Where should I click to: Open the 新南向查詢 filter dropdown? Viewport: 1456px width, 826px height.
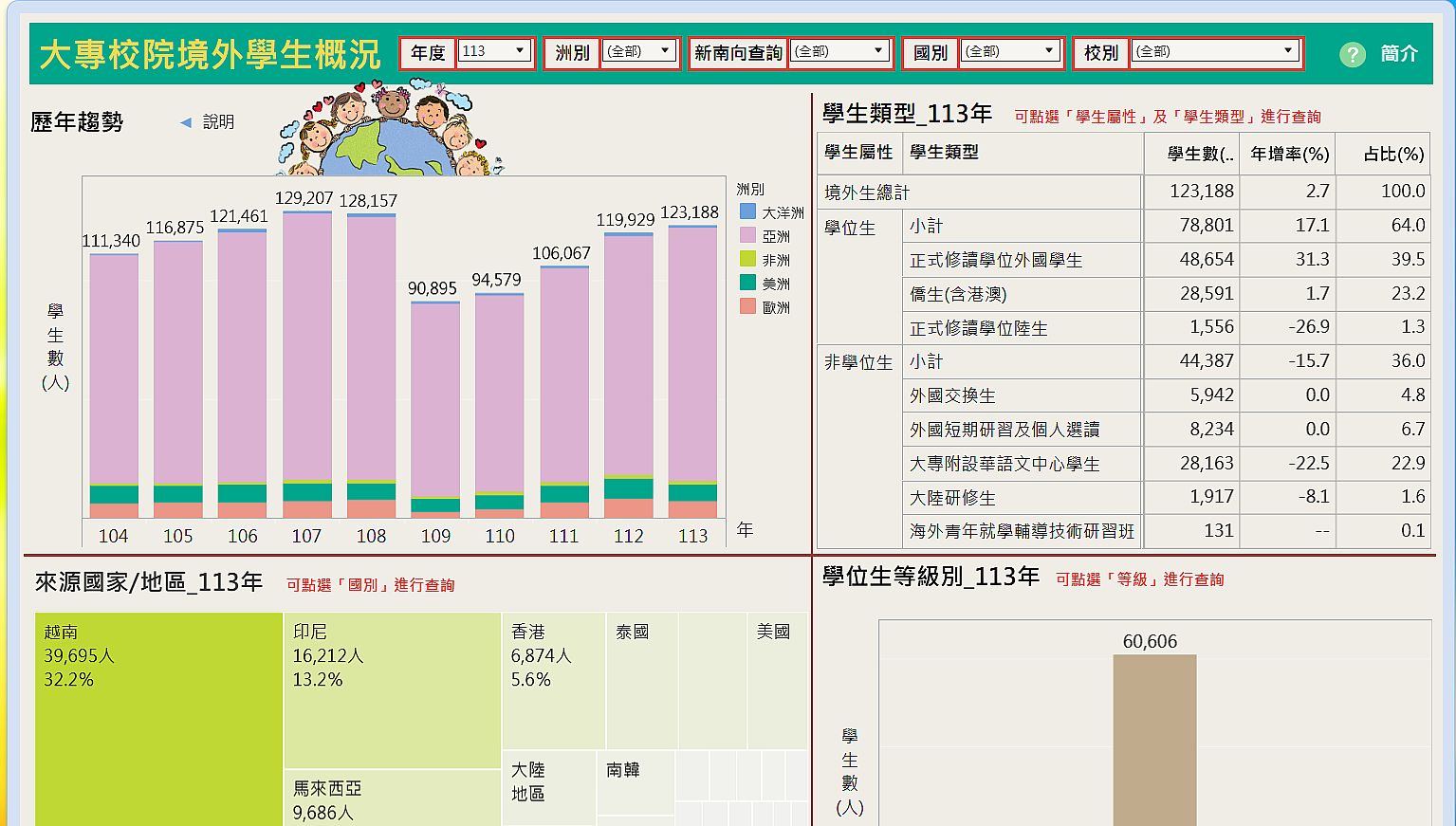click(839, 52)
